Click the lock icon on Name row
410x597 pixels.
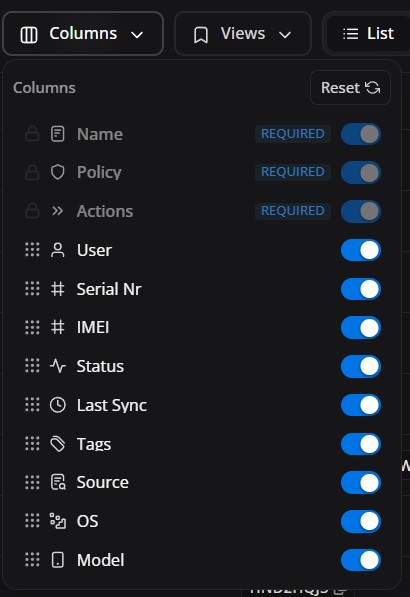[x=32, y=134]
